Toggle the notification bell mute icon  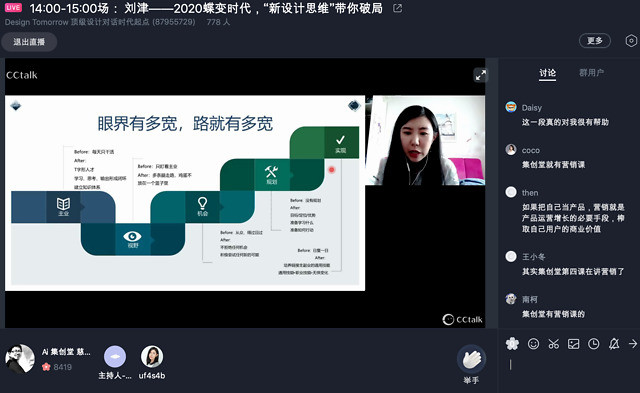tap(614, 344)
